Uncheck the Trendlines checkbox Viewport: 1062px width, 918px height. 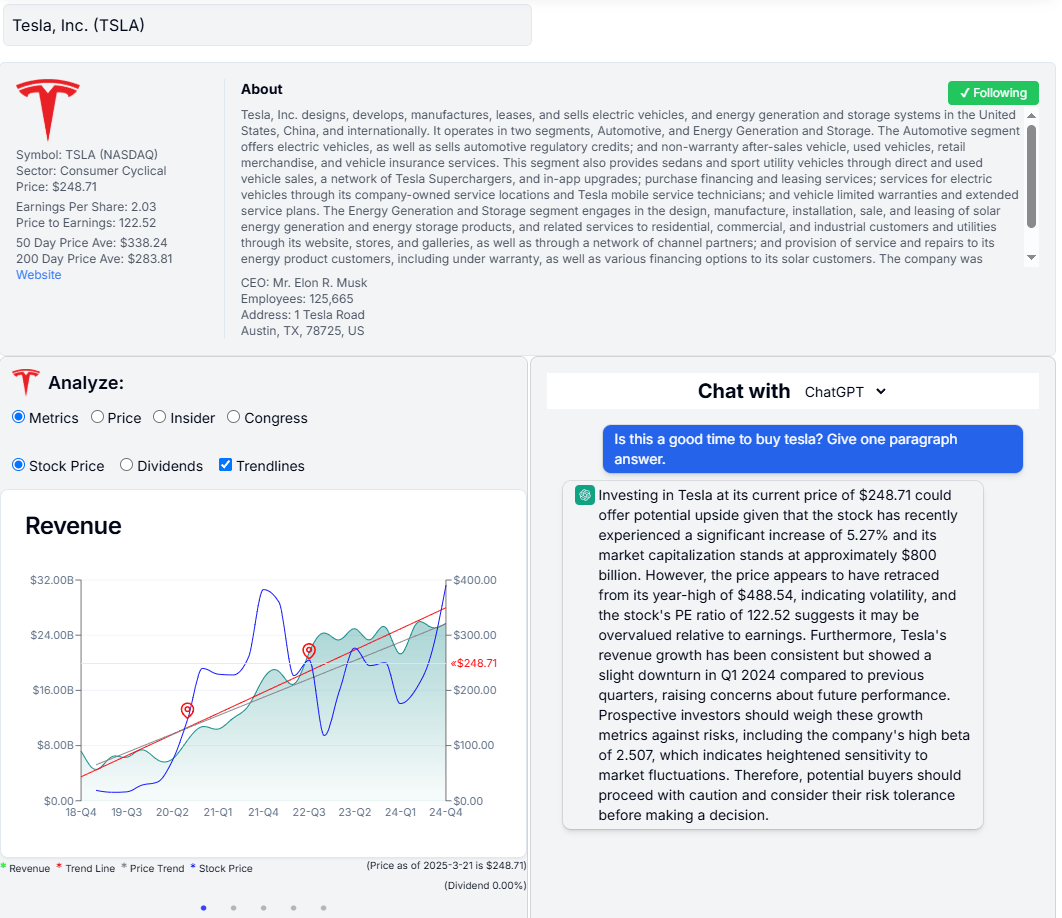click(x=226, y=465)
